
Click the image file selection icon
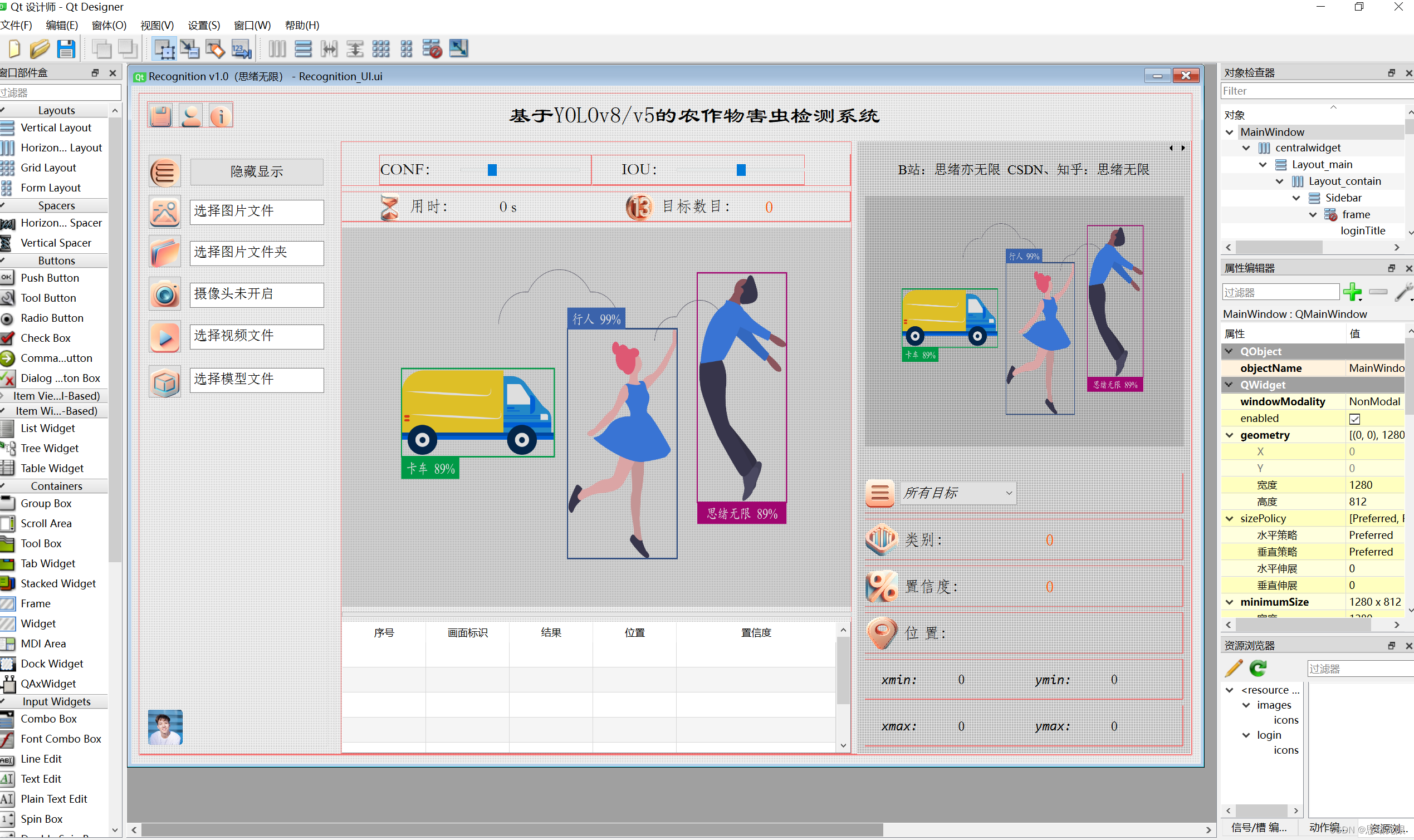[164, 211]
